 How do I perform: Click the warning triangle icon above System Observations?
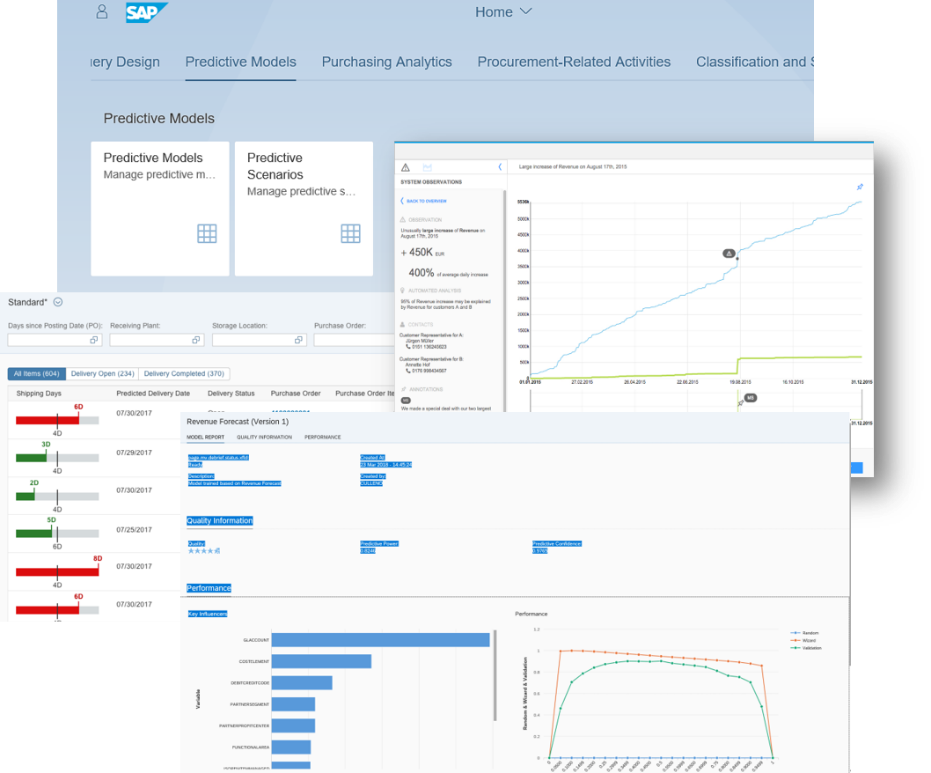[405, 167]
